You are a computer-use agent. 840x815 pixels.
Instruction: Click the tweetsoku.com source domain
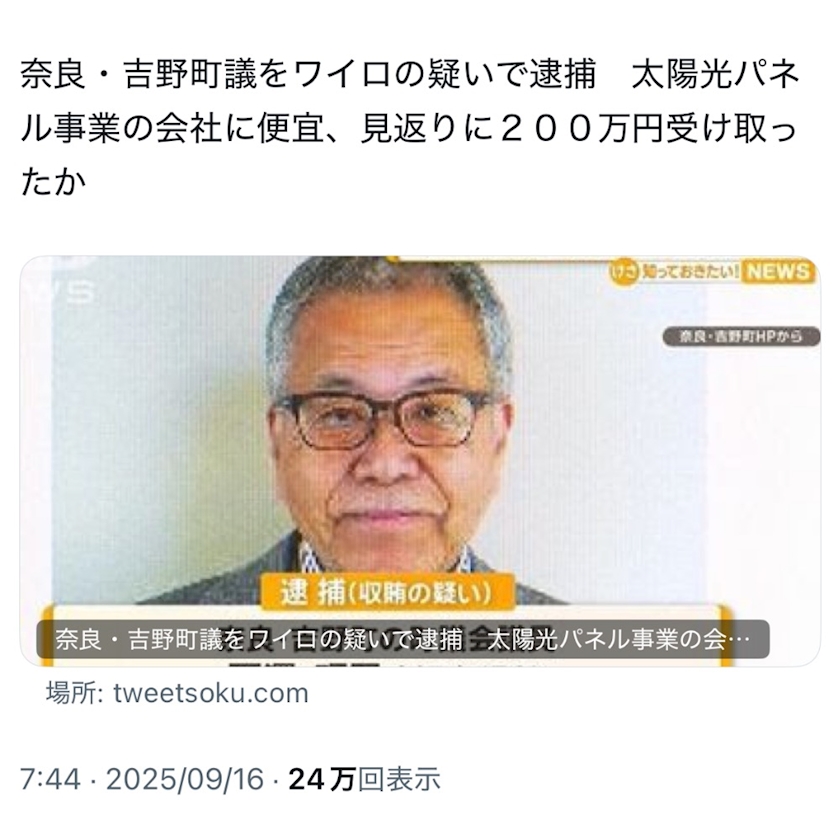(x=211, y=693)
